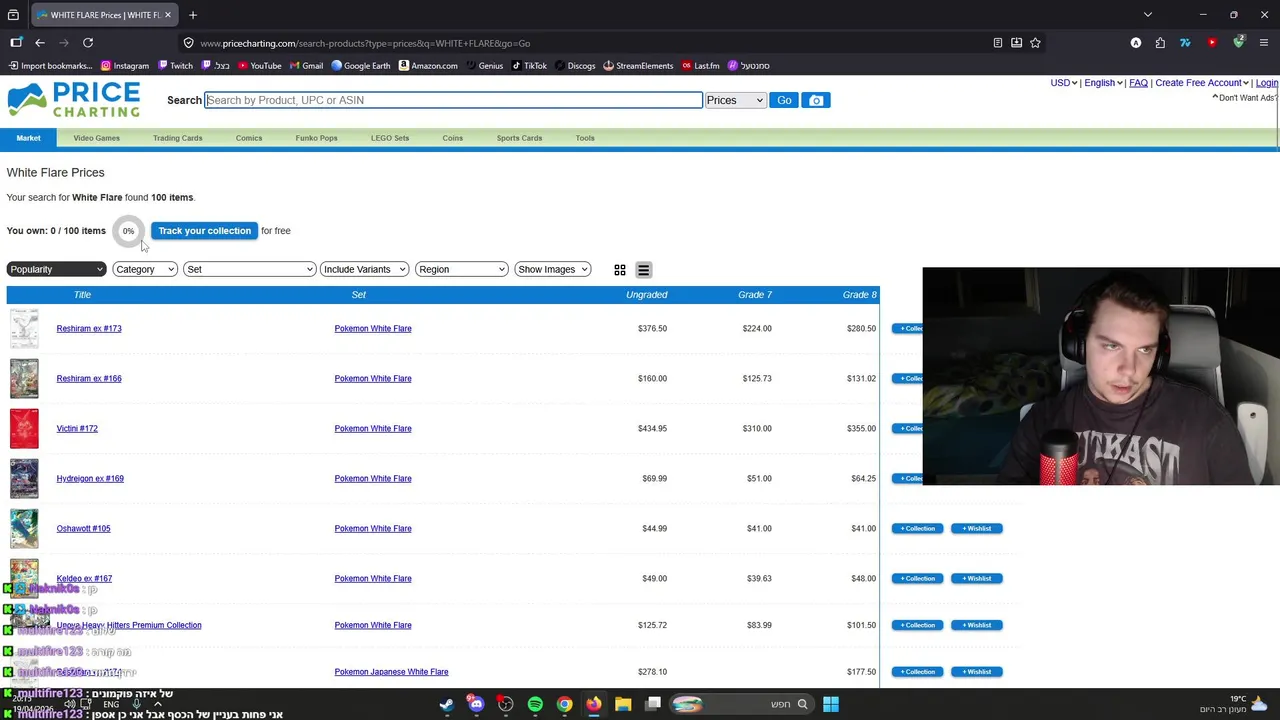Open Create Free Account link
The image size is (1280, 720).
point(1199,83)
